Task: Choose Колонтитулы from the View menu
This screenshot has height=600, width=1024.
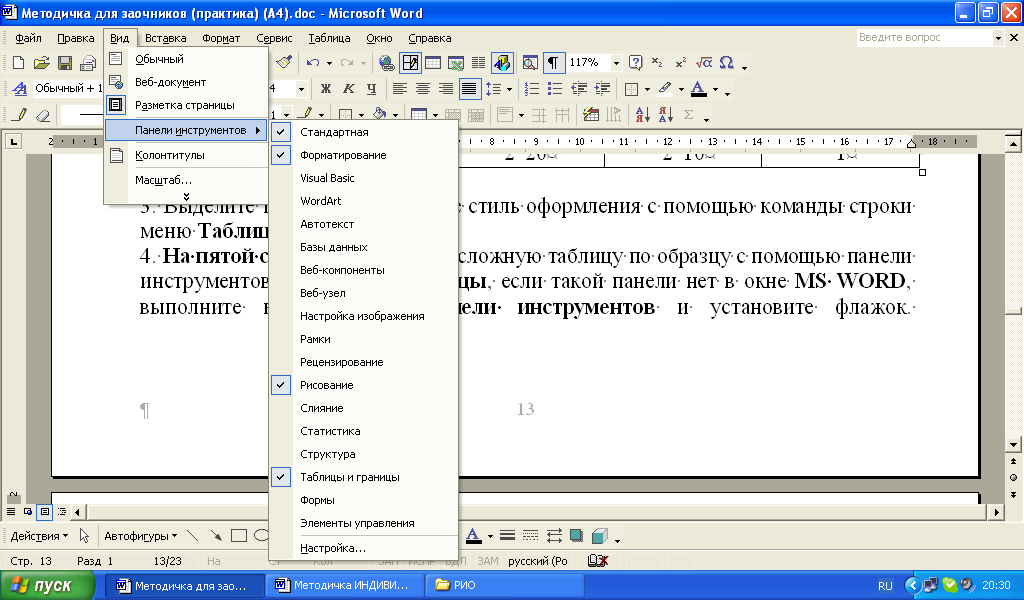Action: [169, 155]
